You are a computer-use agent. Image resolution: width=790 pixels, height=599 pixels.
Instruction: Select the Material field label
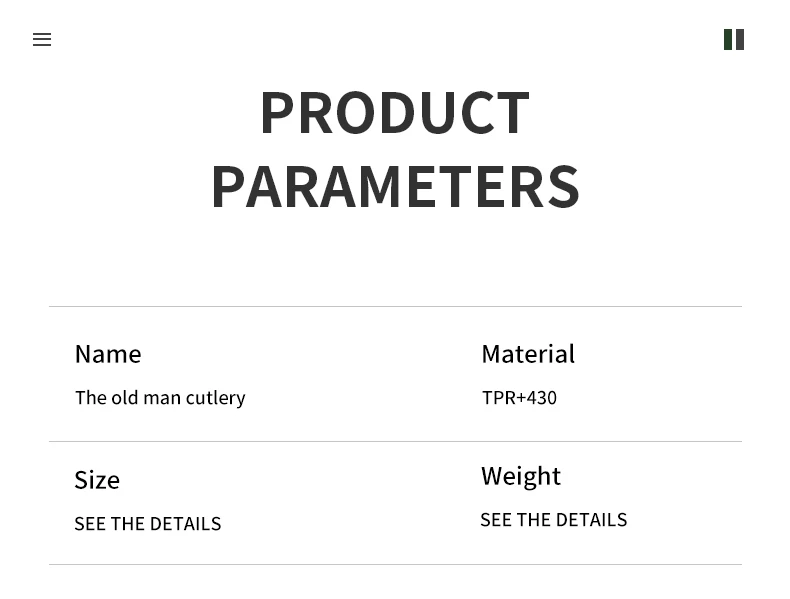[x=527, y=354]
